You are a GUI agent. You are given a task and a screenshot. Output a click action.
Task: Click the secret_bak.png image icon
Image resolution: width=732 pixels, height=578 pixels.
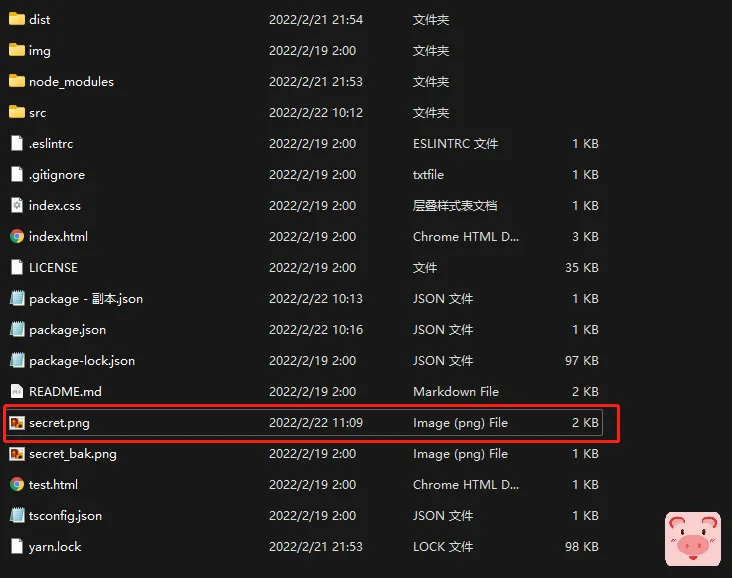pos(17,453)
